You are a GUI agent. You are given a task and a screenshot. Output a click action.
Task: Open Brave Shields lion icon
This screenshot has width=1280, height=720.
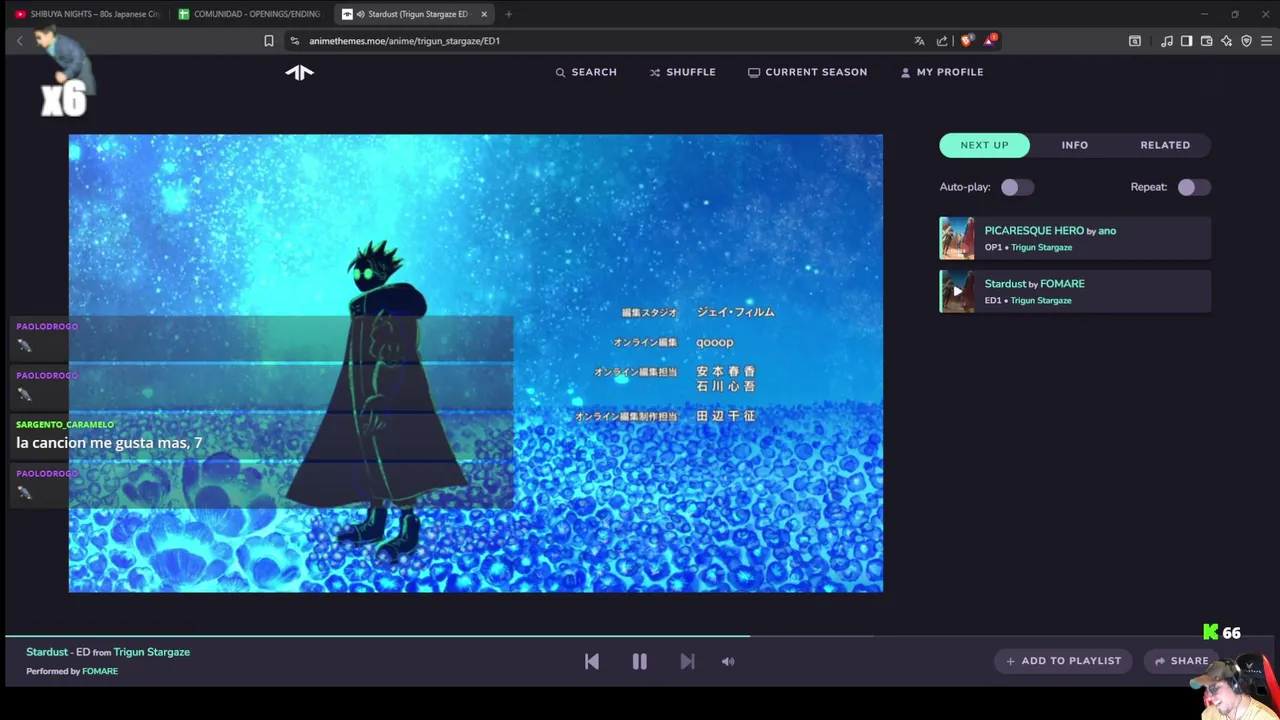(966, 41)
